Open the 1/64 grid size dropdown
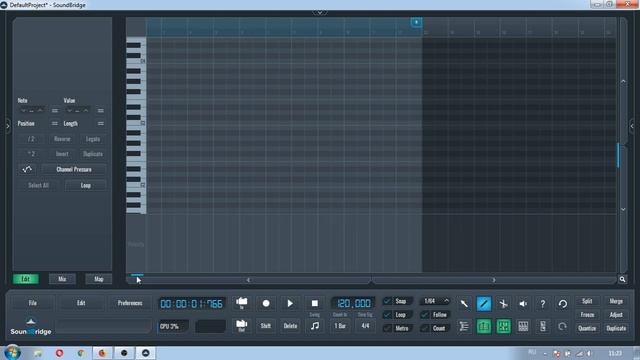640x360 pixels. (x=435, y=301)
